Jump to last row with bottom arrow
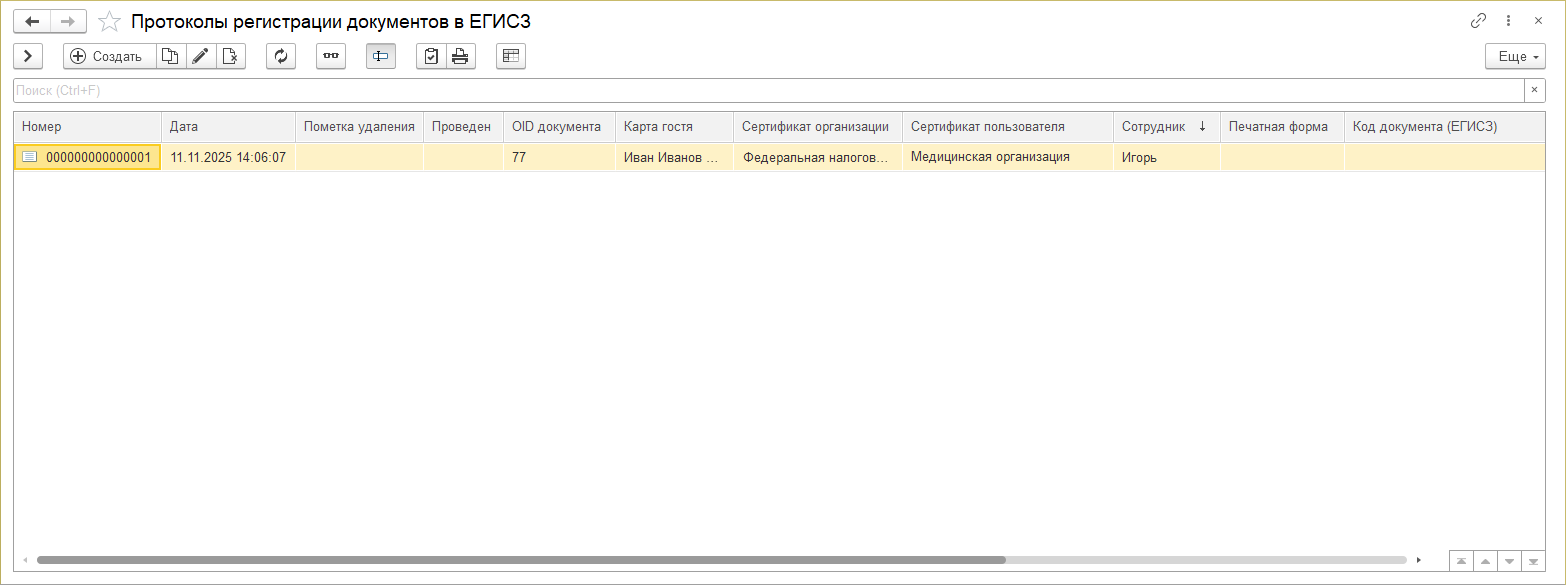 1533,561
